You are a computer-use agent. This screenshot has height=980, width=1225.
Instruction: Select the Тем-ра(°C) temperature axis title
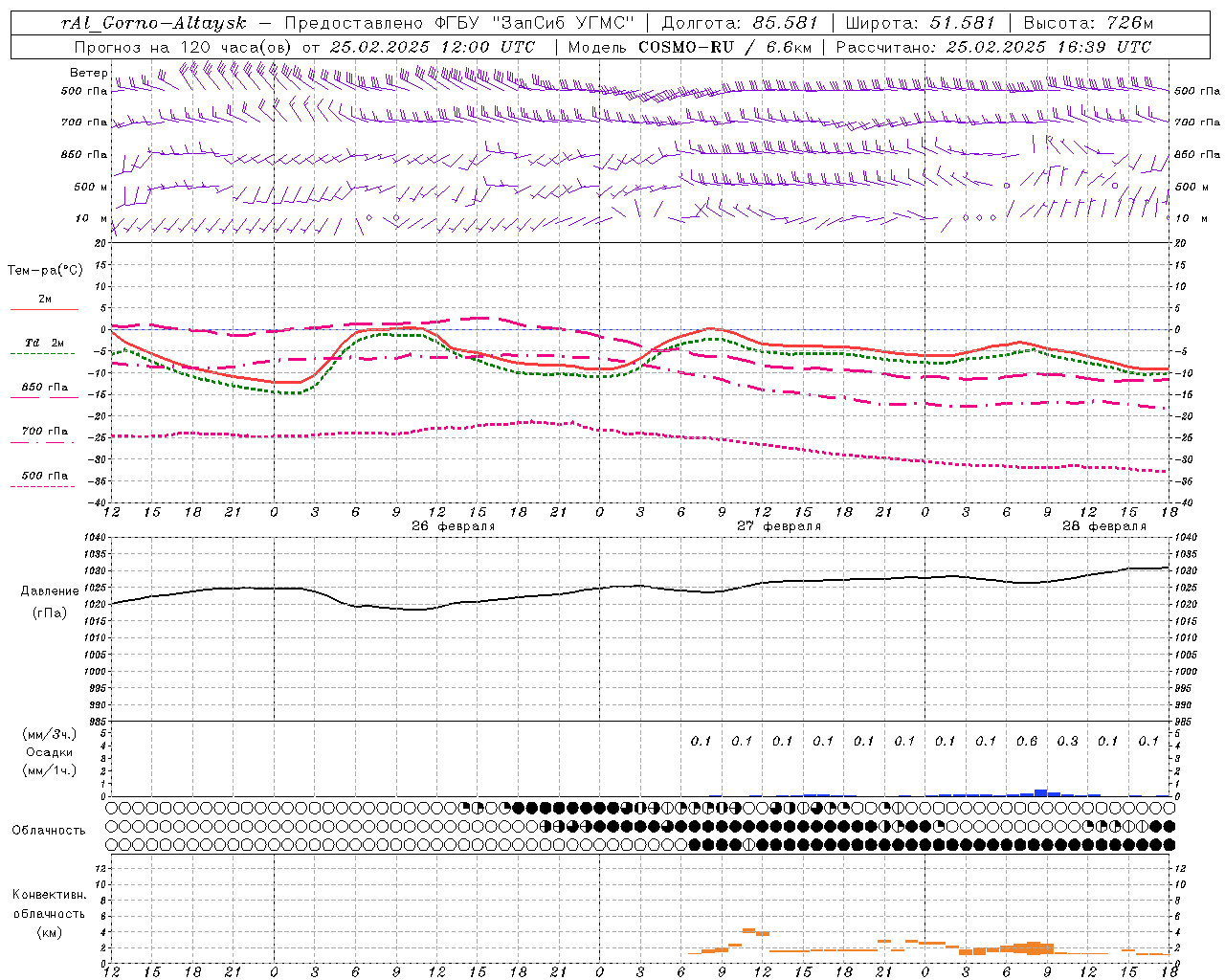click(x=45, y=271)
